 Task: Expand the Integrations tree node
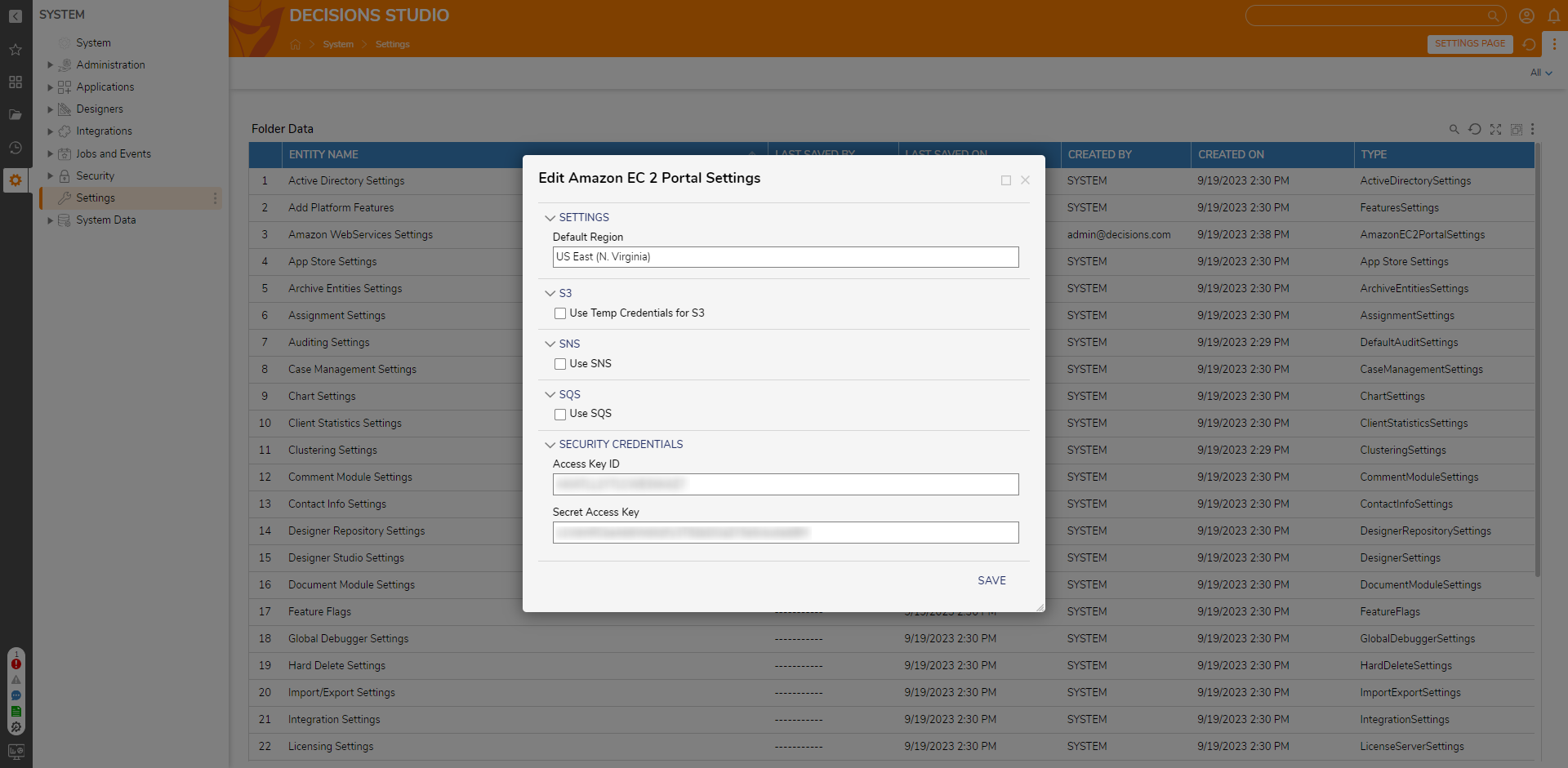(50, 131)
